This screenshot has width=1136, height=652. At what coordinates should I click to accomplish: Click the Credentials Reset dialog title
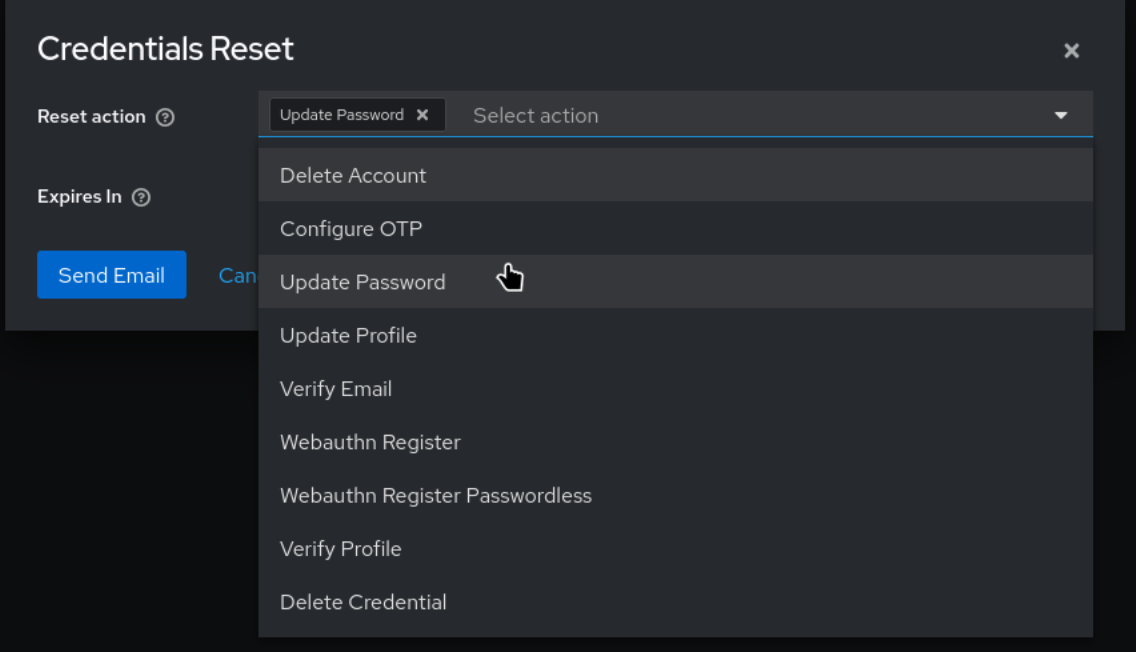[166, 49]
